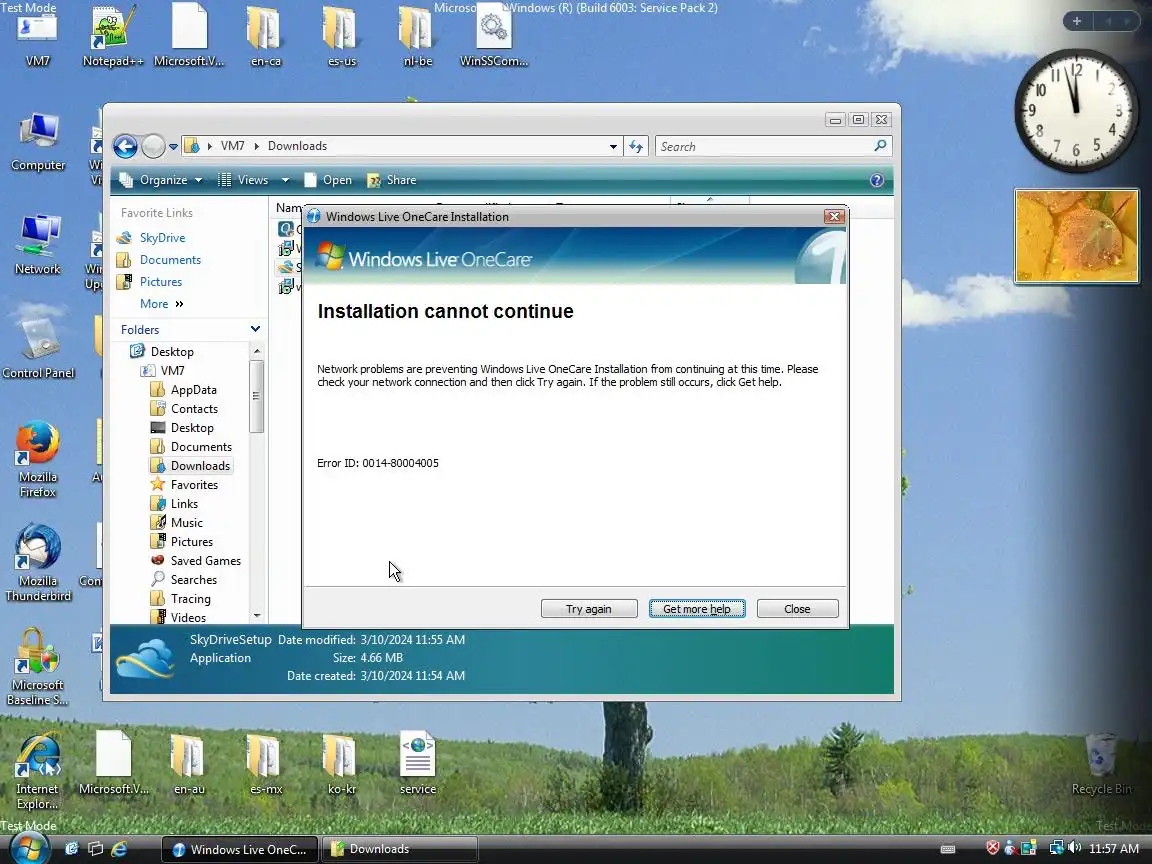The width and height of the screenshot is (1152, 864).
Task: Click the Help question mark icon in Explorer
Action: pyautogui.click(x=876, y=180)
